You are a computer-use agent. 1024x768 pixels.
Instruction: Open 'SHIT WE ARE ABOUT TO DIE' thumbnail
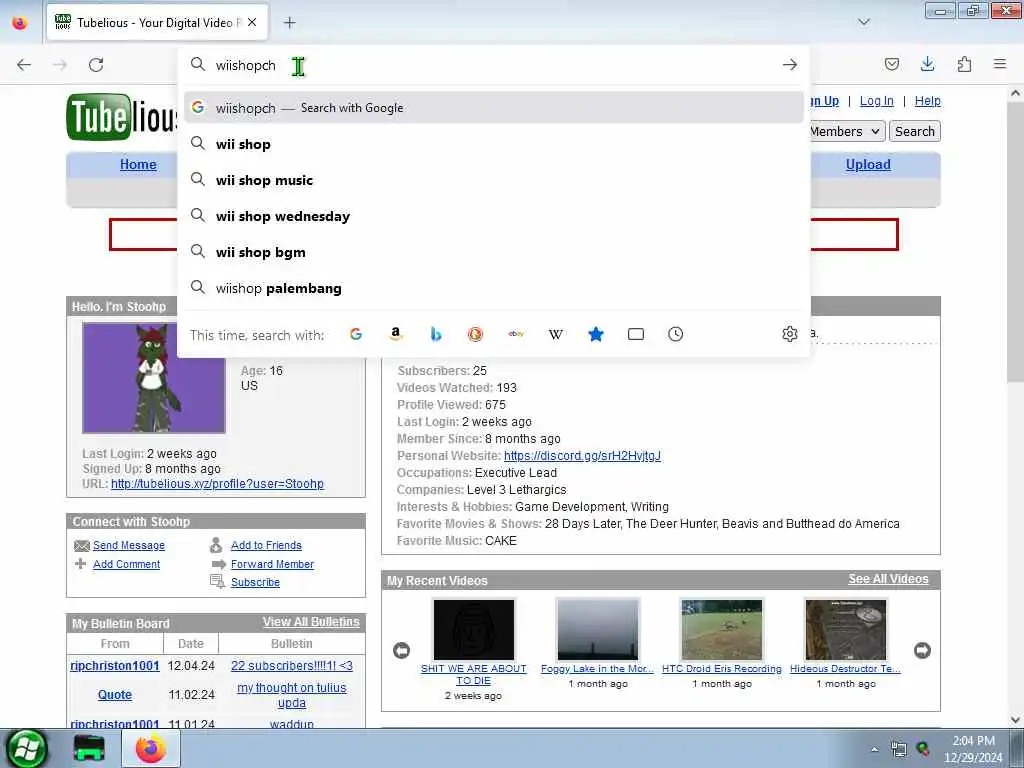coord(473,630)
